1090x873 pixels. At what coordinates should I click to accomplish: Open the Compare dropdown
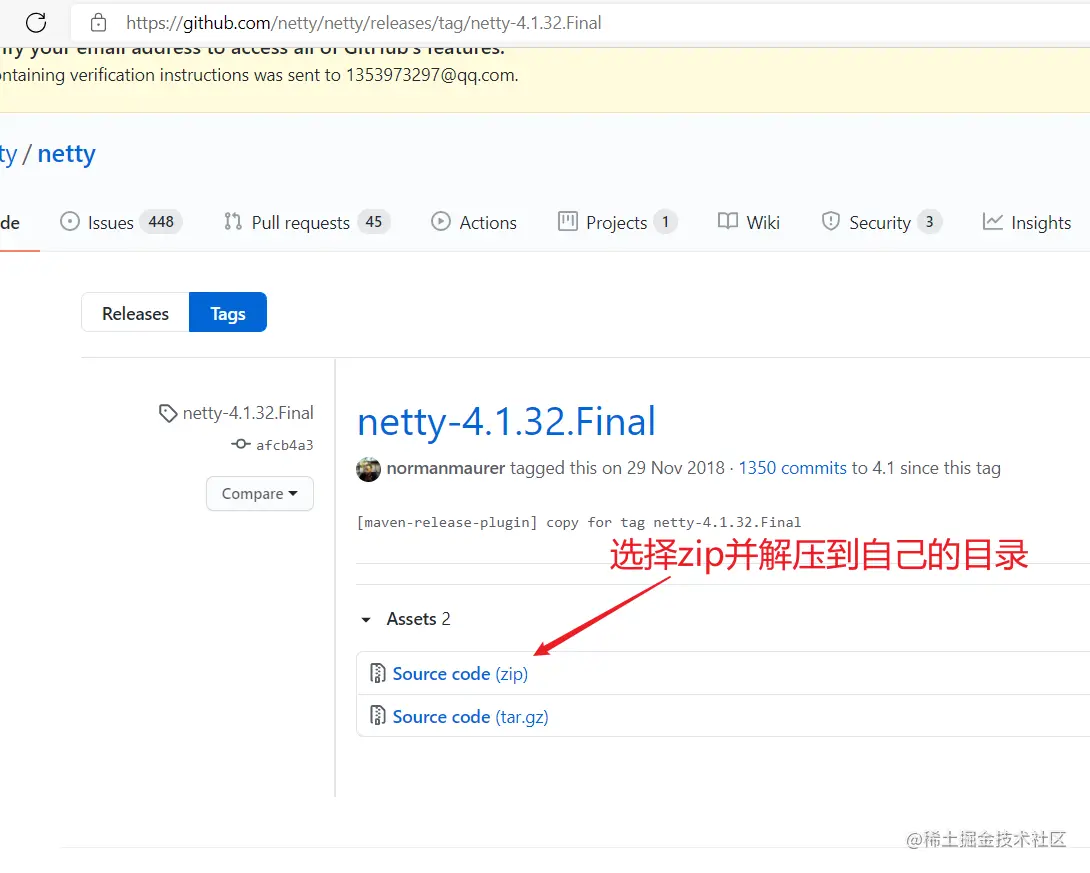(x=260, y=493)
